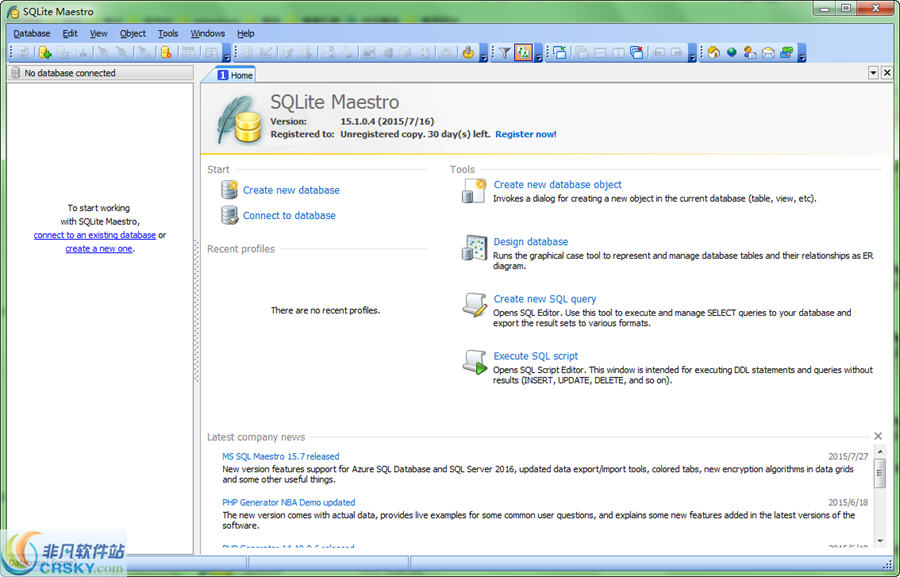Expand the overflow arrow after filter toolbar
Screen dimensions: 900x577
(x=538, y=54)
